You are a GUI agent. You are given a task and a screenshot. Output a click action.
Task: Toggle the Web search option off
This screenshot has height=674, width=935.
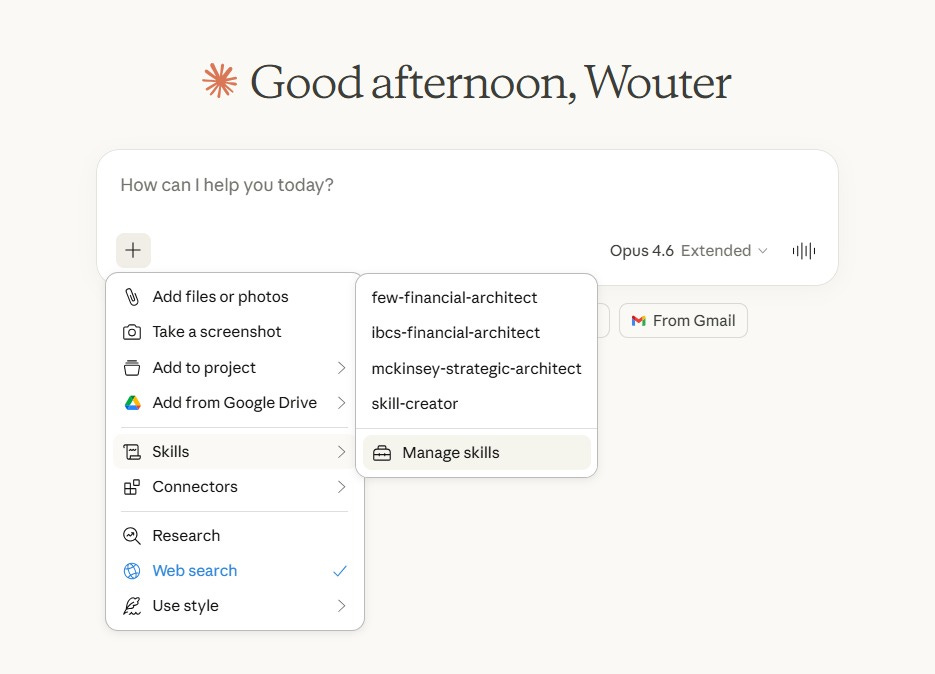click(x=234, y=571)
